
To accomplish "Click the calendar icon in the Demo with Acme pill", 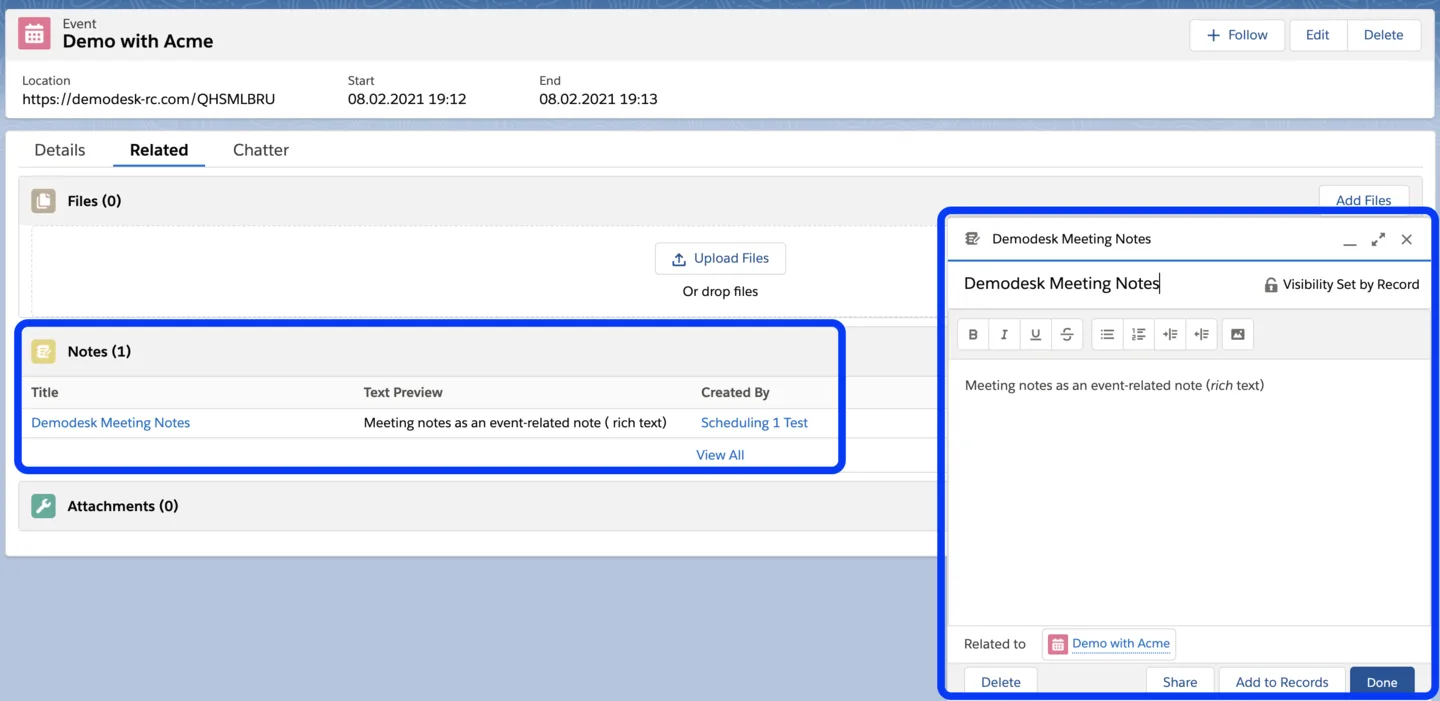I will pyautogui.click(x=1058, y=644).
